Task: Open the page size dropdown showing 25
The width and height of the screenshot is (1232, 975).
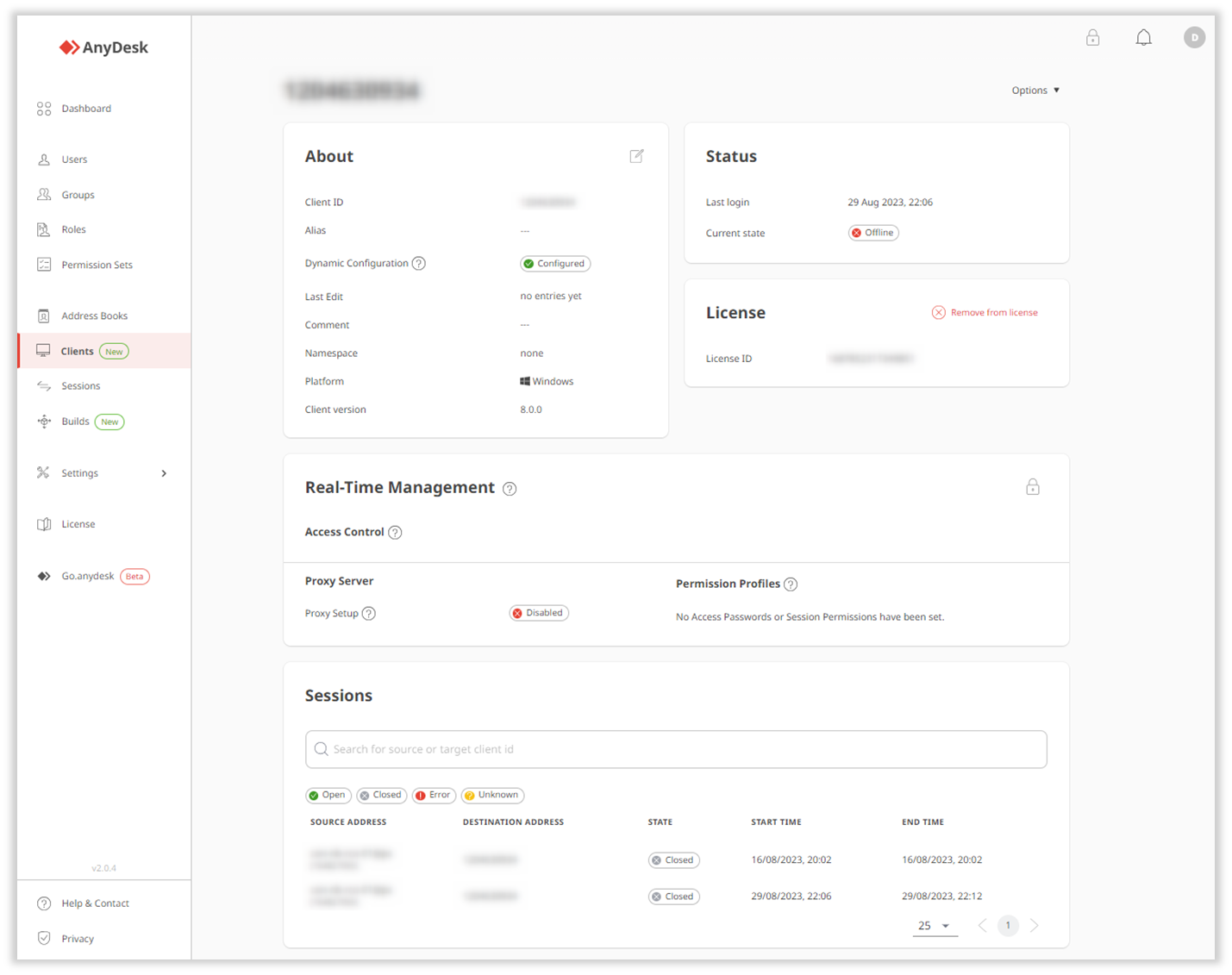Action: coord(935,925)
